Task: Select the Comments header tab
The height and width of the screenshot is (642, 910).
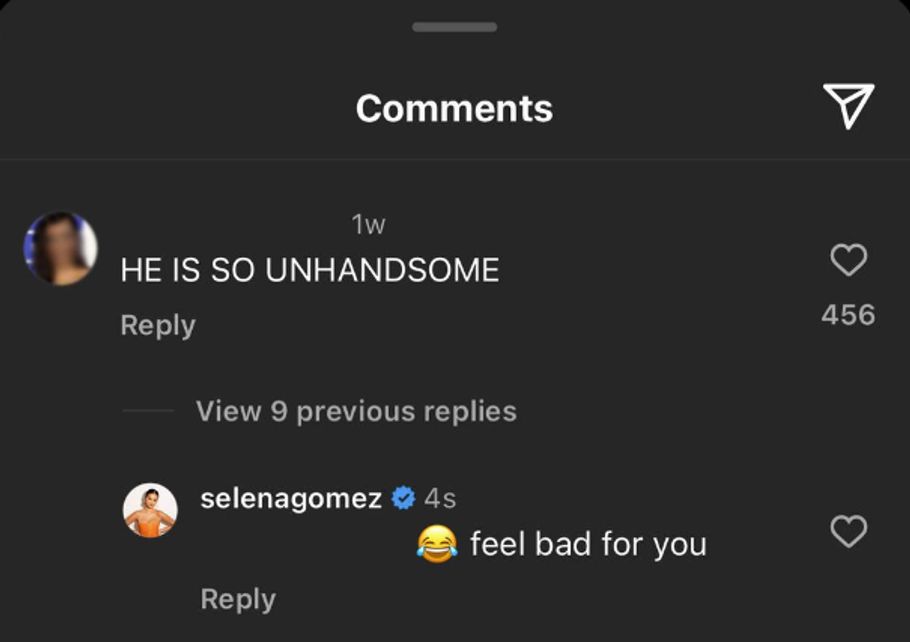Action: pyautogui.click(x=455, y=108)
